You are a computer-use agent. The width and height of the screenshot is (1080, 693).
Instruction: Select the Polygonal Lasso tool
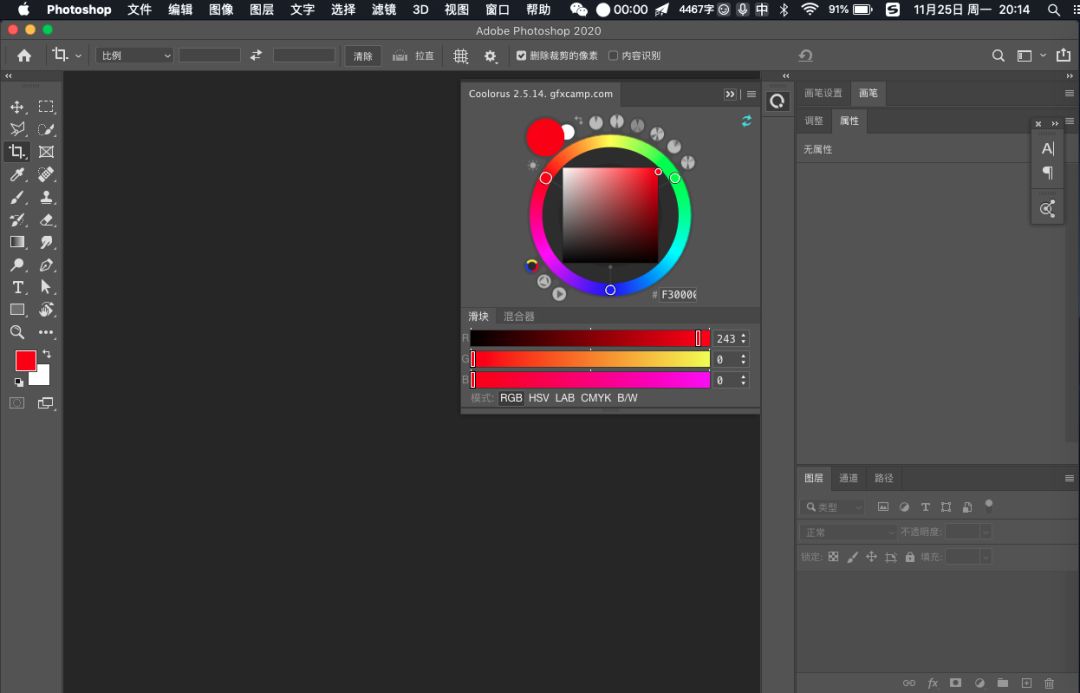click(17, 129)
